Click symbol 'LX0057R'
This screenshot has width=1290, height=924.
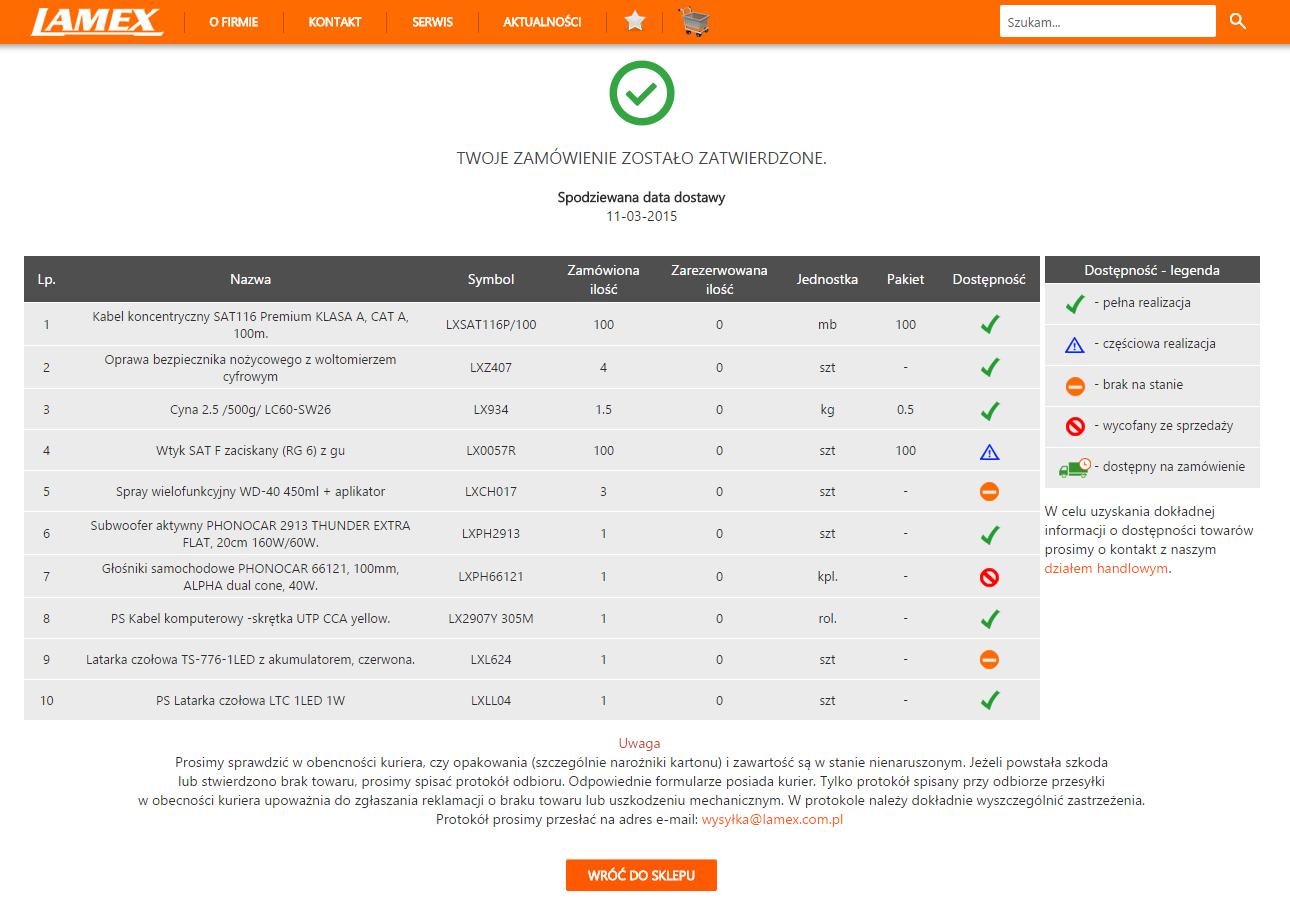491,451
